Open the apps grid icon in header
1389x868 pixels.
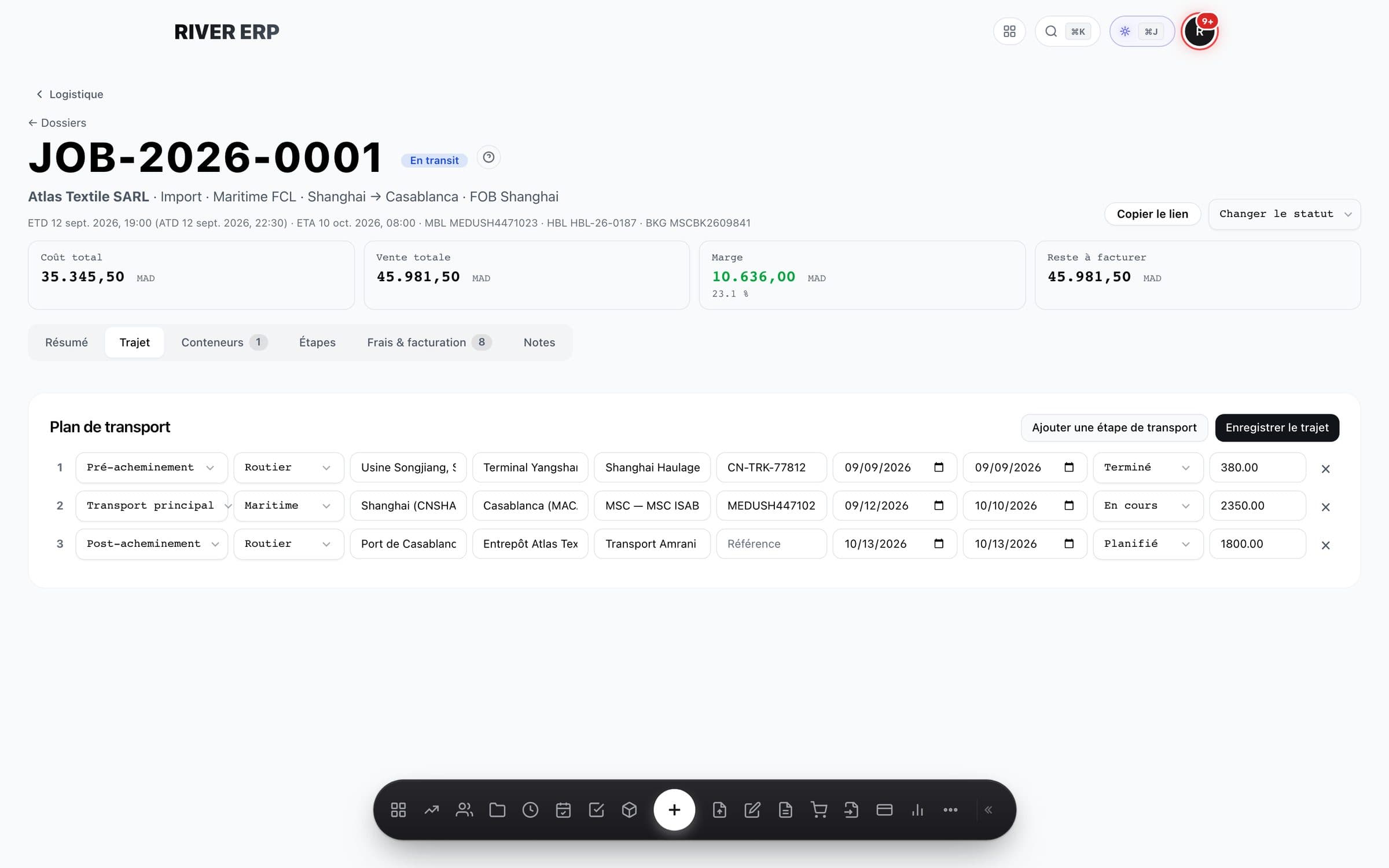pyautogui.click(x=1009, y=31)
